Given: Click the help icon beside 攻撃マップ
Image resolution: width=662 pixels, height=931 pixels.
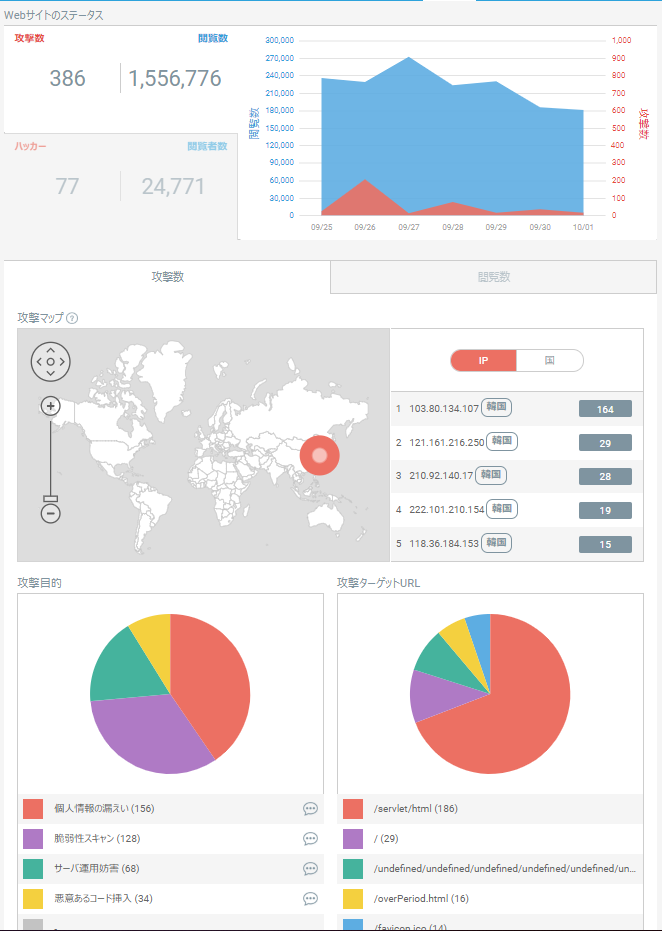Looking at the screenshot, I should click(x=72, y=318).
